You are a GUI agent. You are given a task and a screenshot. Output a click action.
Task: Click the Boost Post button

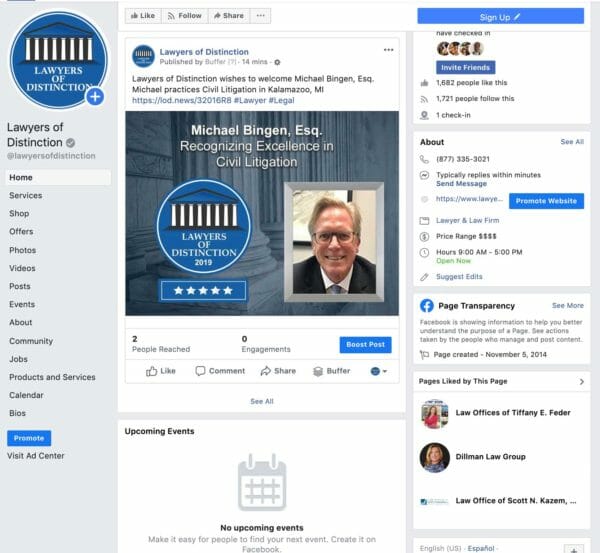365,344
